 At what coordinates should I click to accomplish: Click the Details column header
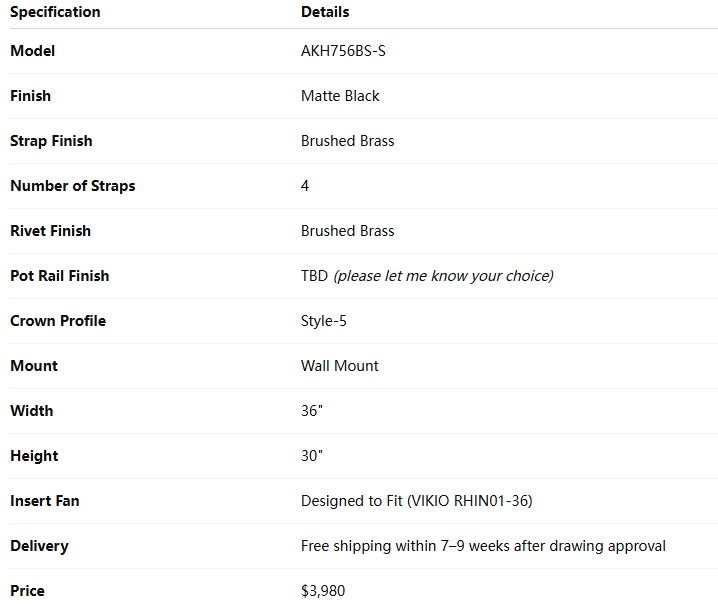click(325, 12)
